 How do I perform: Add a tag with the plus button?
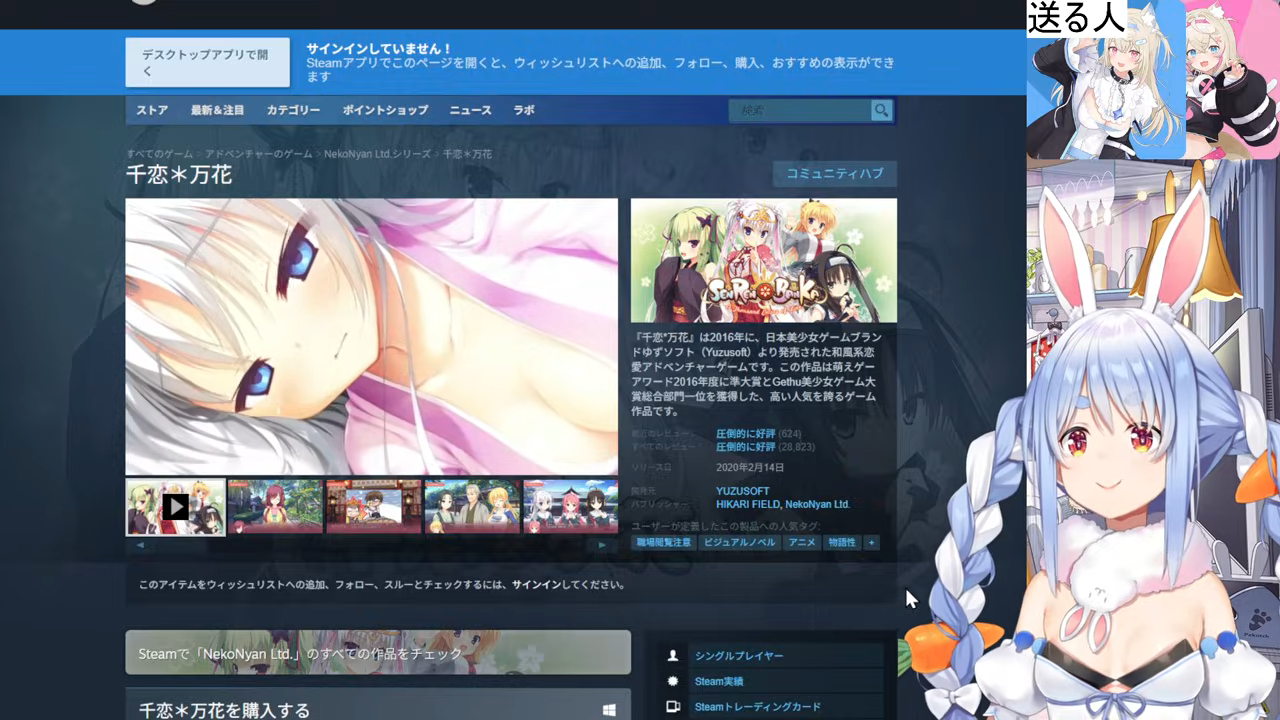point(871,542)
